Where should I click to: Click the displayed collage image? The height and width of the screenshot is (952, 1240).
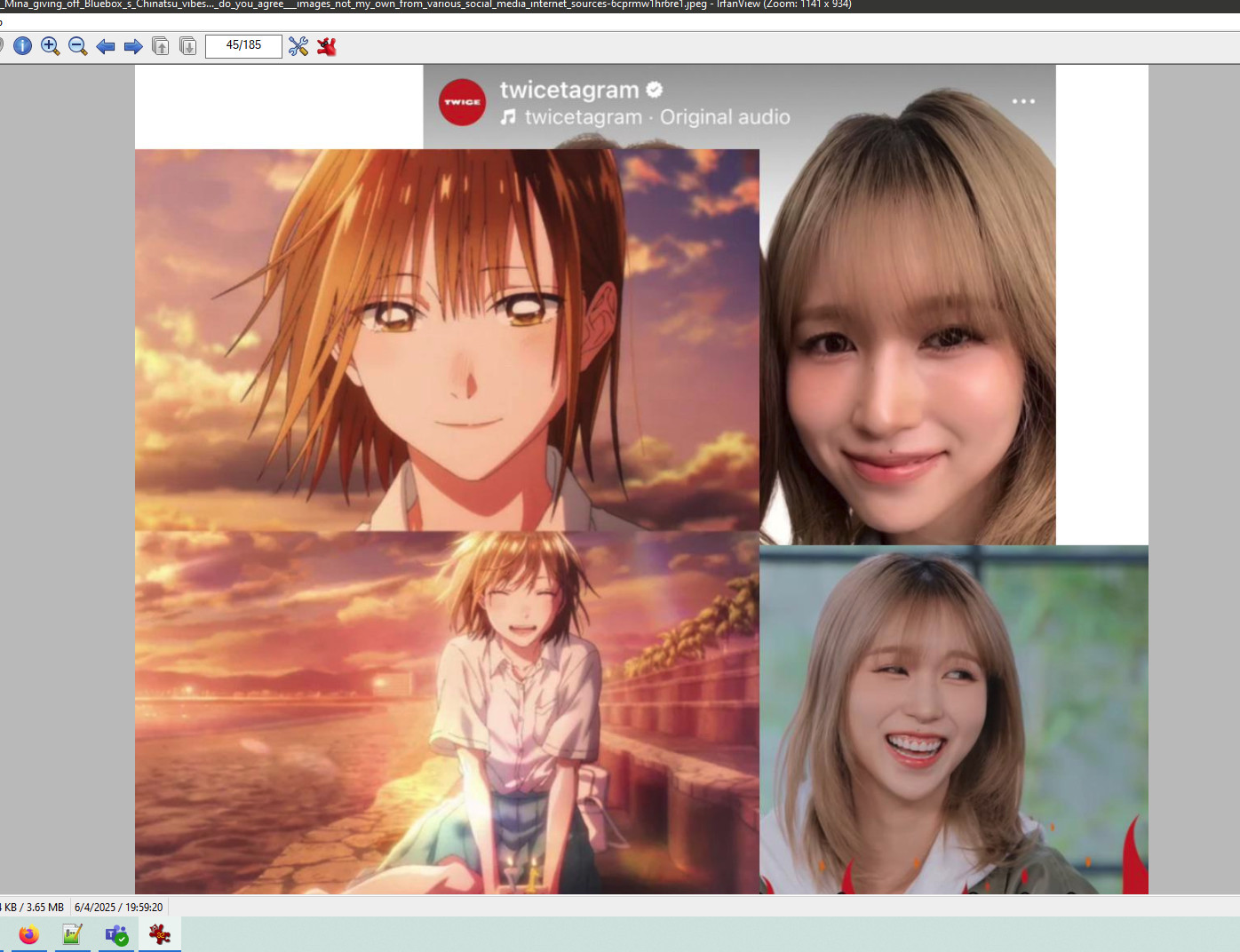[x=641, y=480]
